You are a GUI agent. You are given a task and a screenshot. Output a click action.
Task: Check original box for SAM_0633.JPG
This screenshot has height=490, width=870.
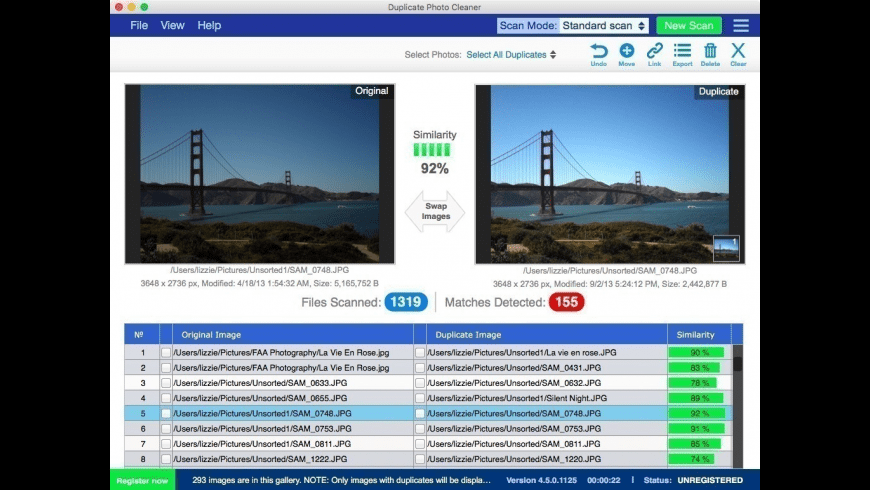(x=166, y=383)
